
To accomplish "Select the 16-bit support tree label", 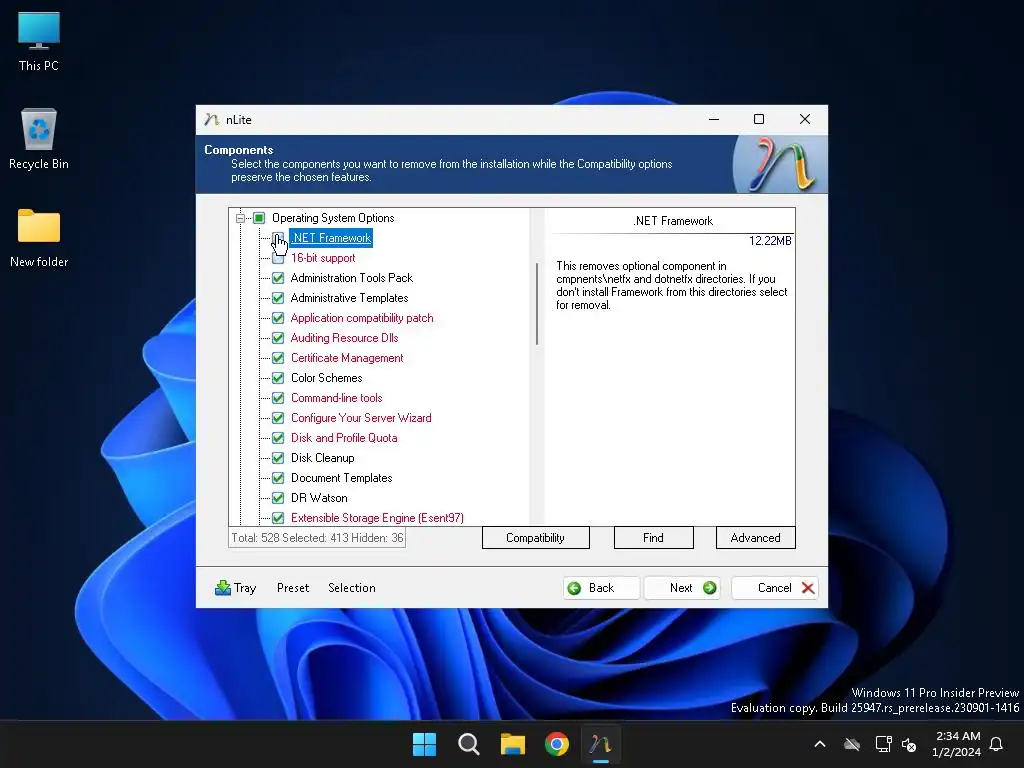I will 323,258.
